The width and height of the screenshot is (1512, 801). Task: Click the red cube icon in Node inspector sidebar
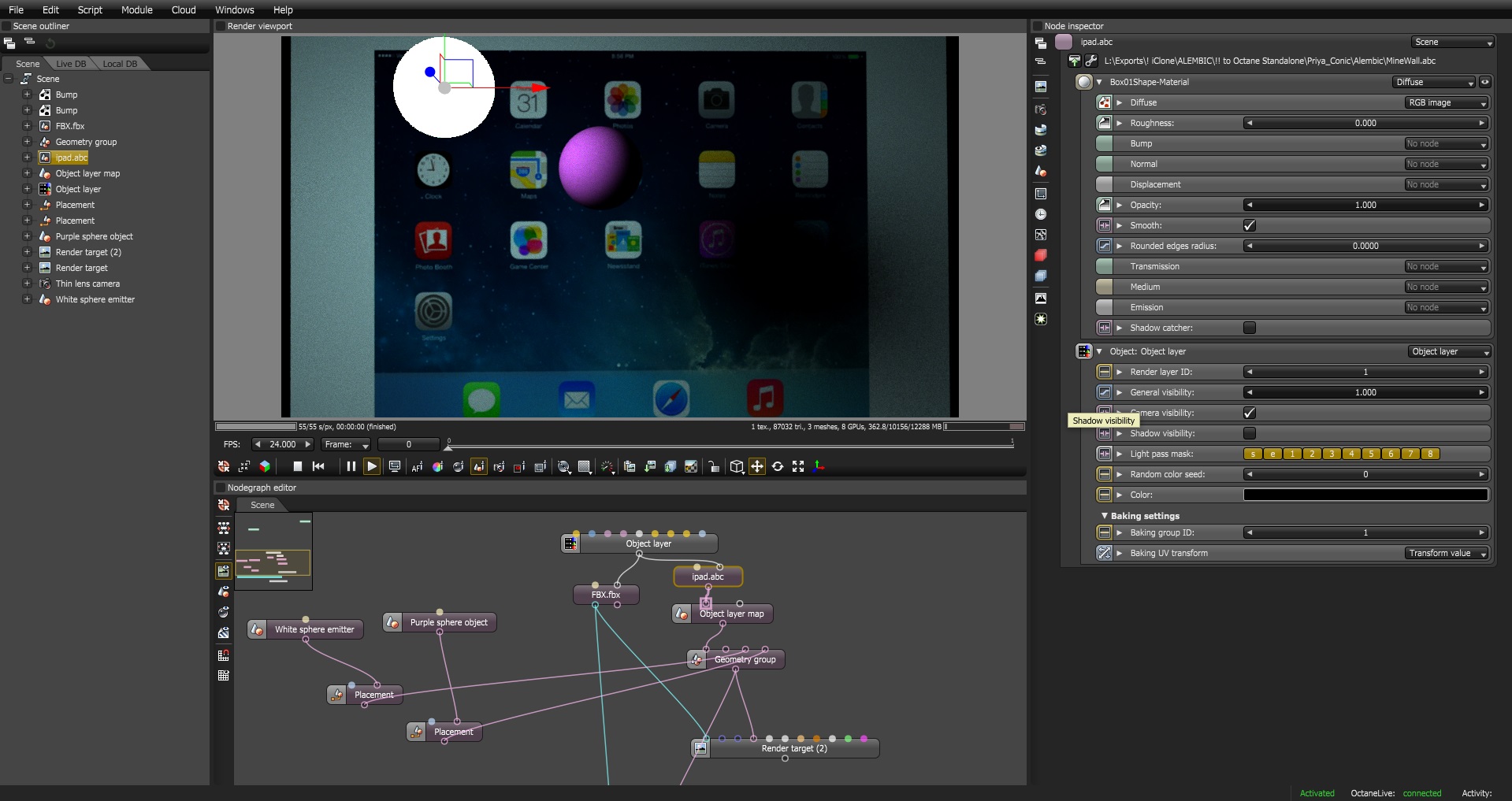click(1041, 255)
